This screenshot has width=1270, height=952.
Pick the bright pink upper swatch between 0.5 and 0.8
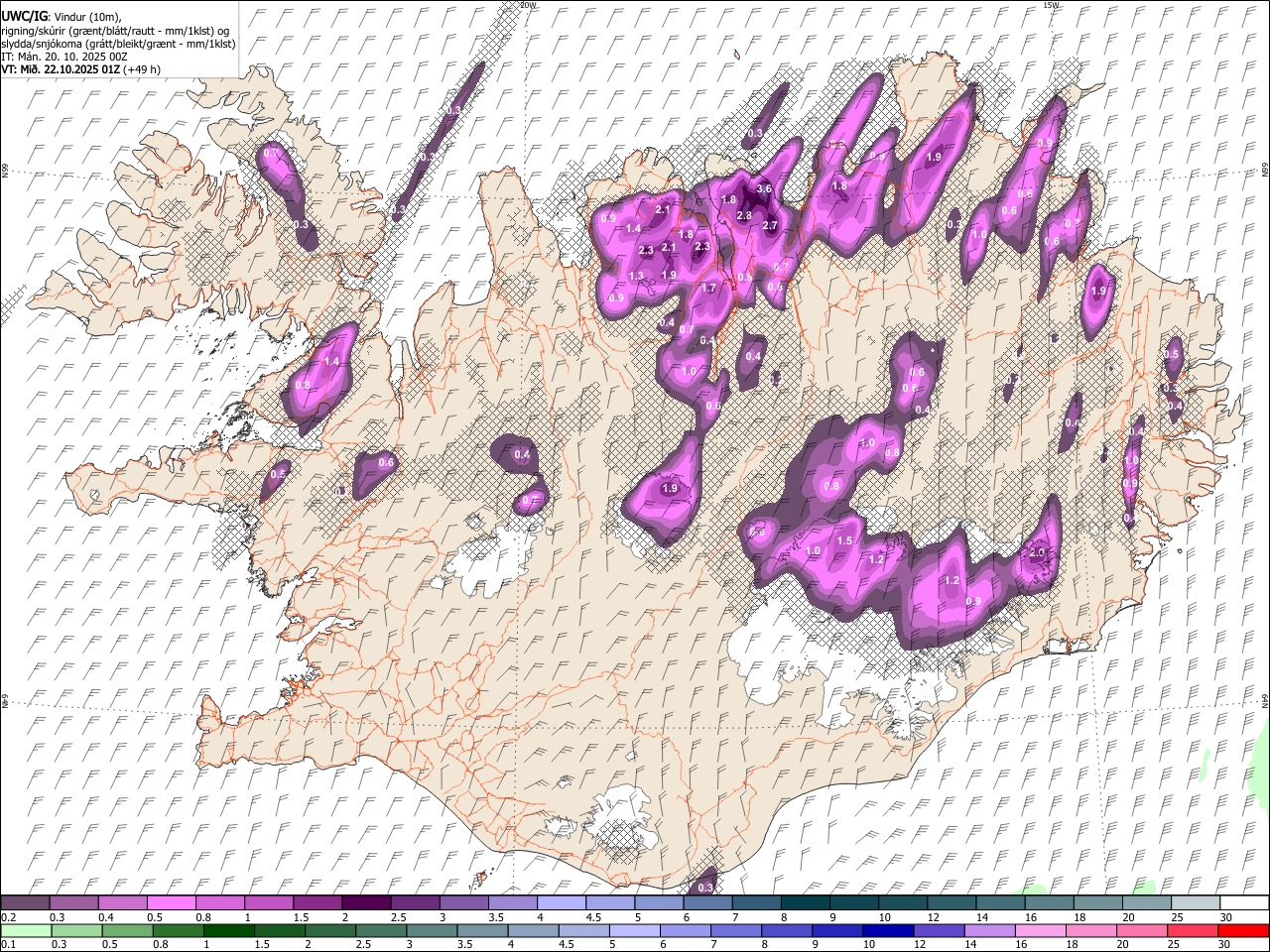click(171, 902)
